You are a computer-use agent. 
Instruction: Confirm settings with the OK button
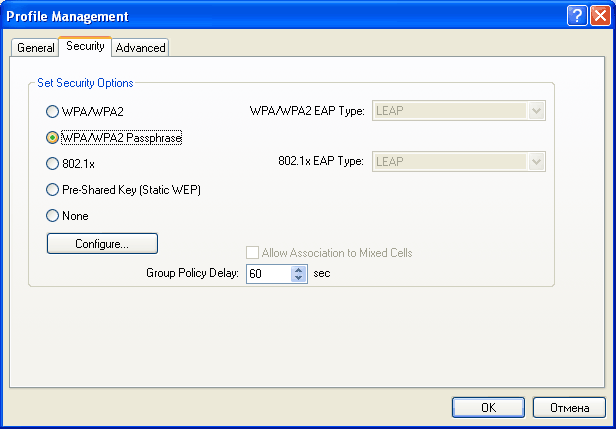coord(488,407)
